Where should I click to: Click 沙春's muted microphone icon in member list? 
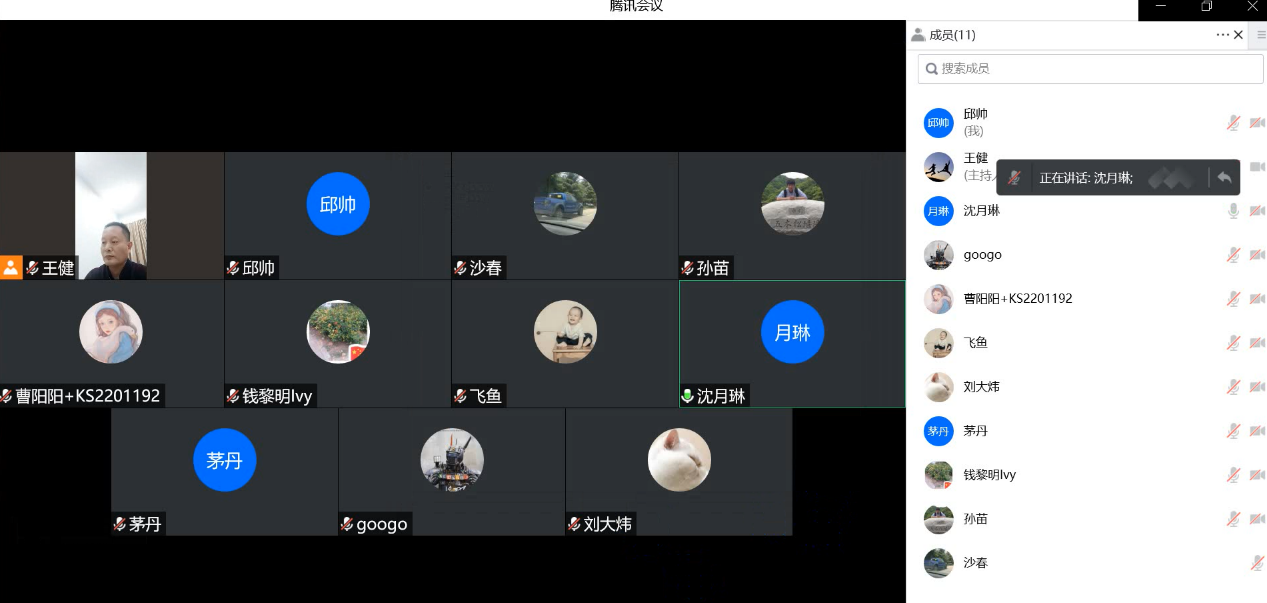(1257, 563)
